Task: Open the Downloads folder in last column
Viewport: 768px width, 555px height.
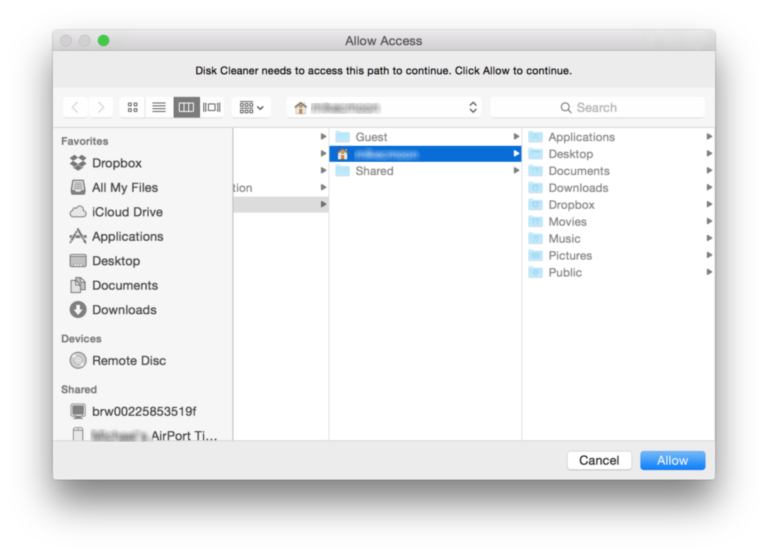Action: pos(618,188)
